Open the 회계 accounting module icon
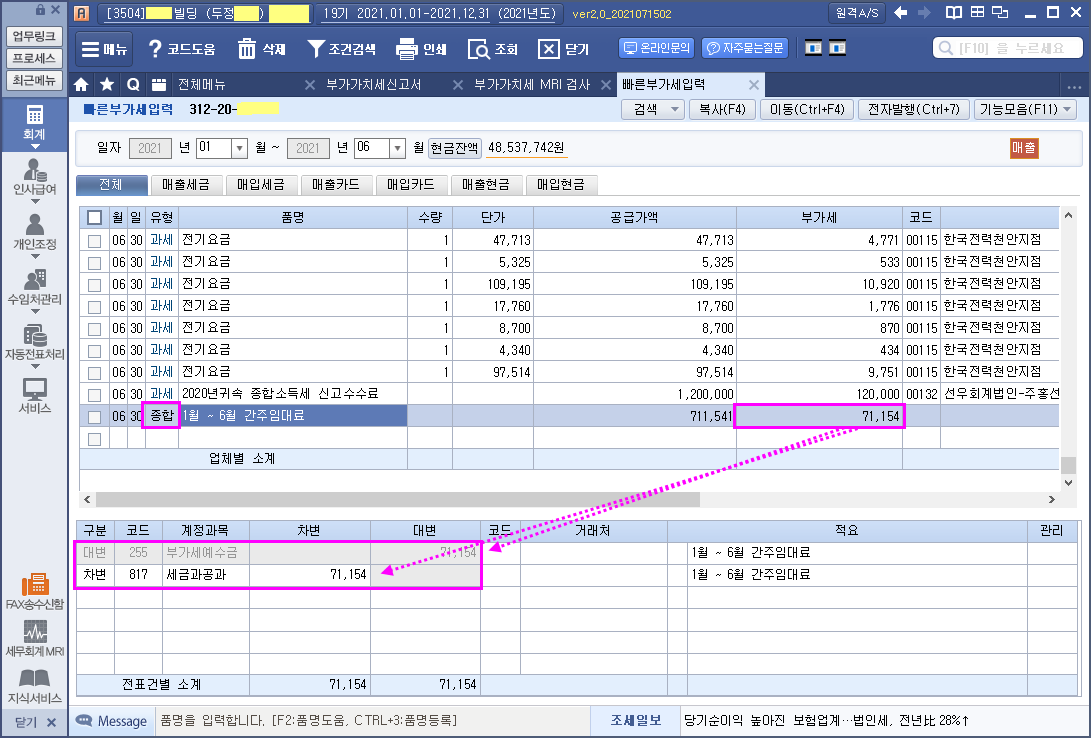The width and height of the screenshot is (1091, 738). point(34,117)
